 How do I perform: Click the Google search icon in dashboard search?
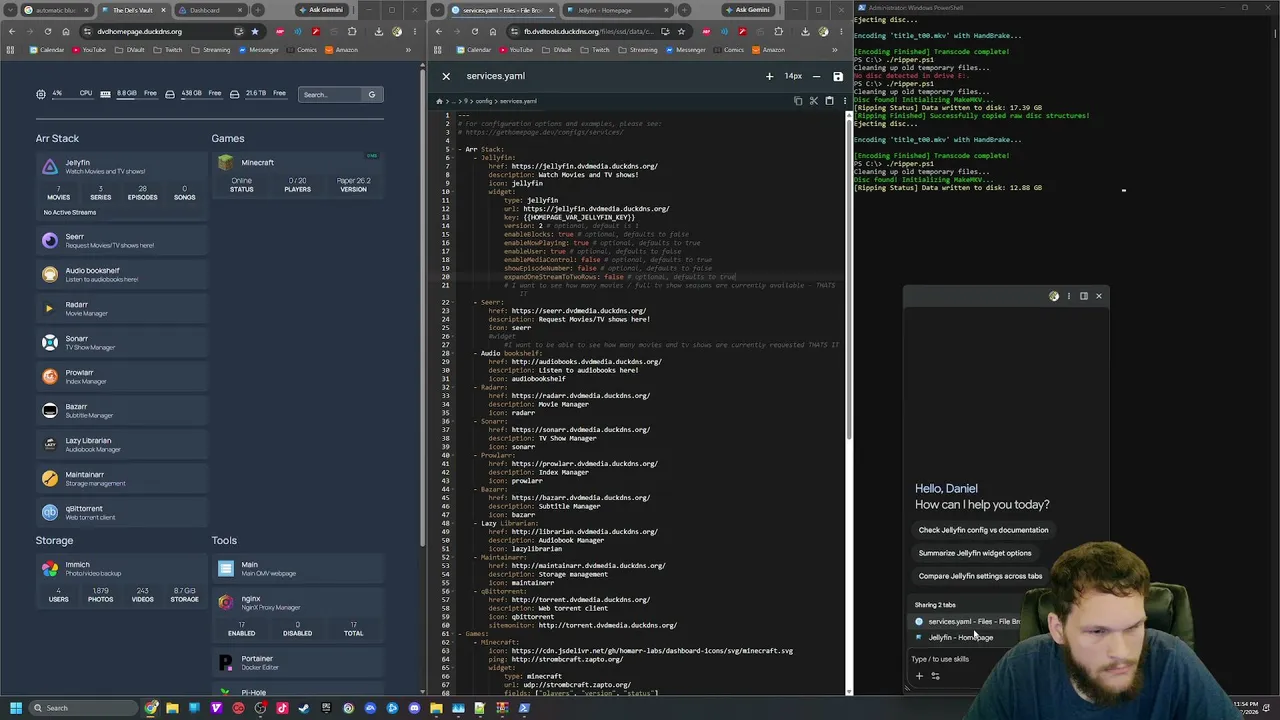click(371, 95)
